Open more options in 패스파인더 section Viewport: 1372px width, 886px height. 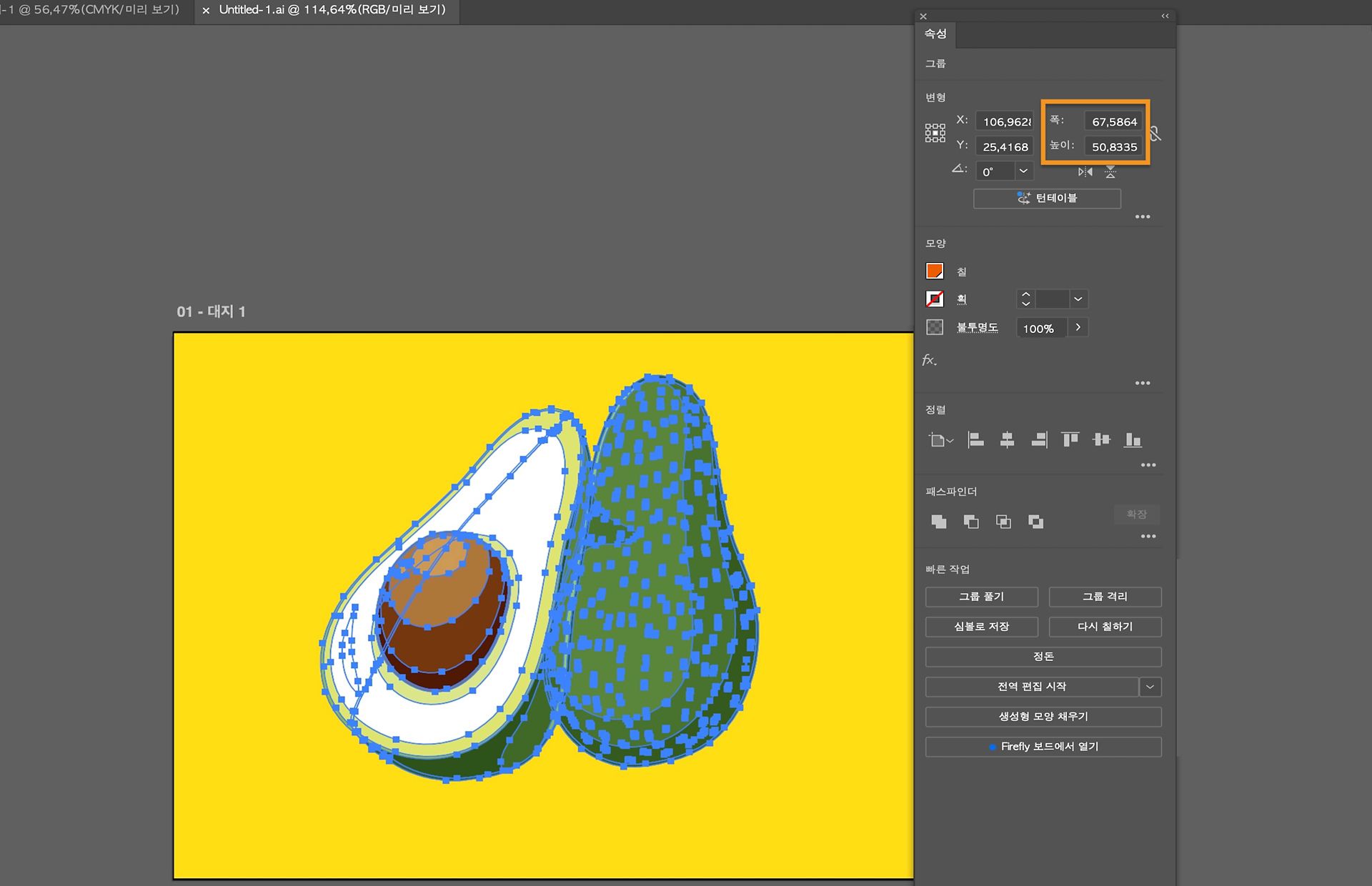[x=1148, y=537]
